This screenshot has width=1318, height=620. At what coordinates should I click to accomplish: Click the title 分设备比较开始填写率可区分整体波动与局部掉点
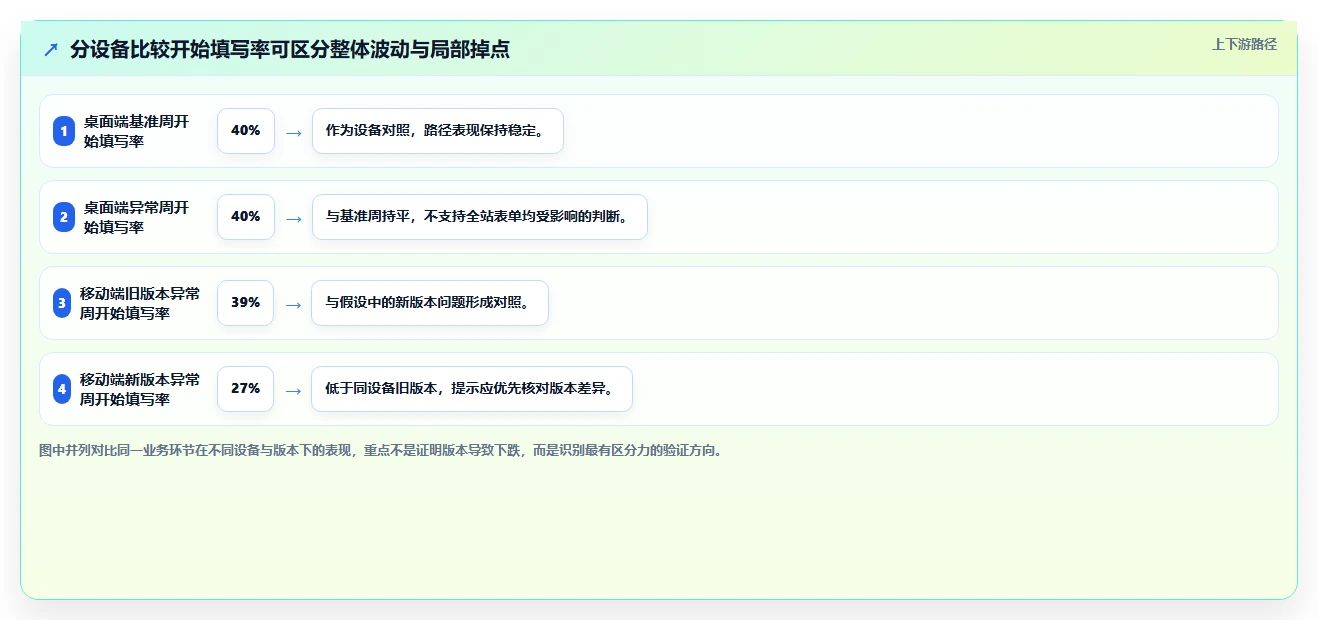pos(290,50)
